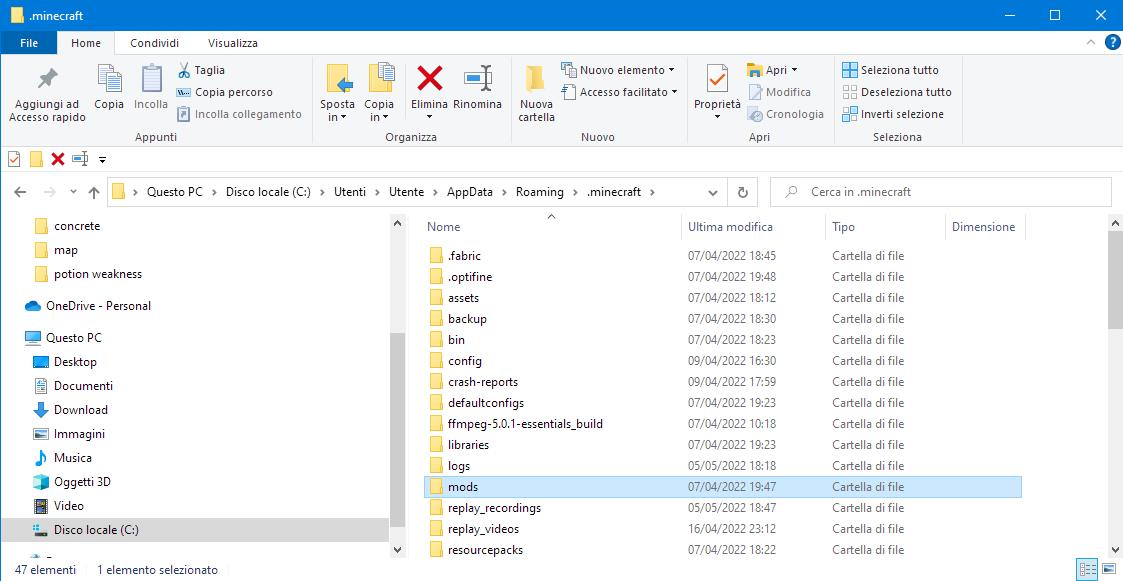1123x581 pixels.
Task: Open Apri dropdown arrow
Action: (794, 70)
